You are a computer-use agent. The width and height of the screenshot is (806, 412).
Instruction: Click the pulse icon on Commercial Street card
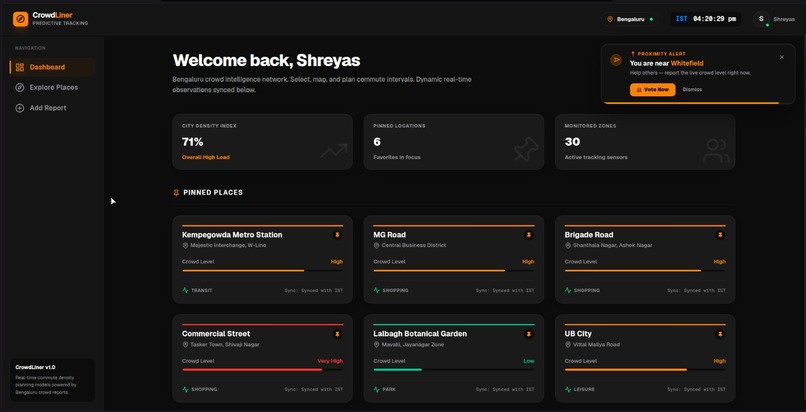tap(186, 390)
